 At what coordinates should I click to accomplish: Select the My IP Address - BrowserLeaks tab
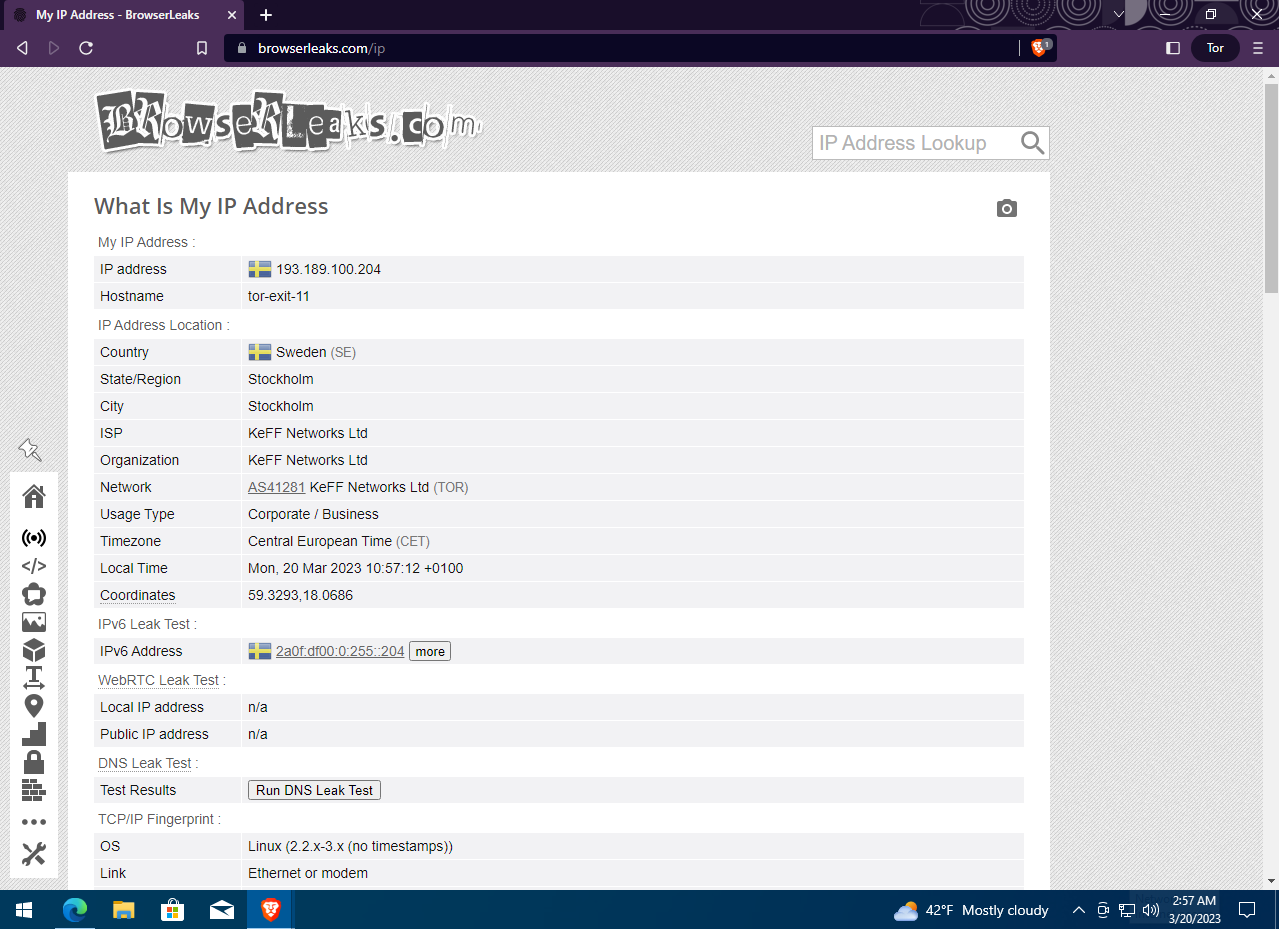point(122,15)
